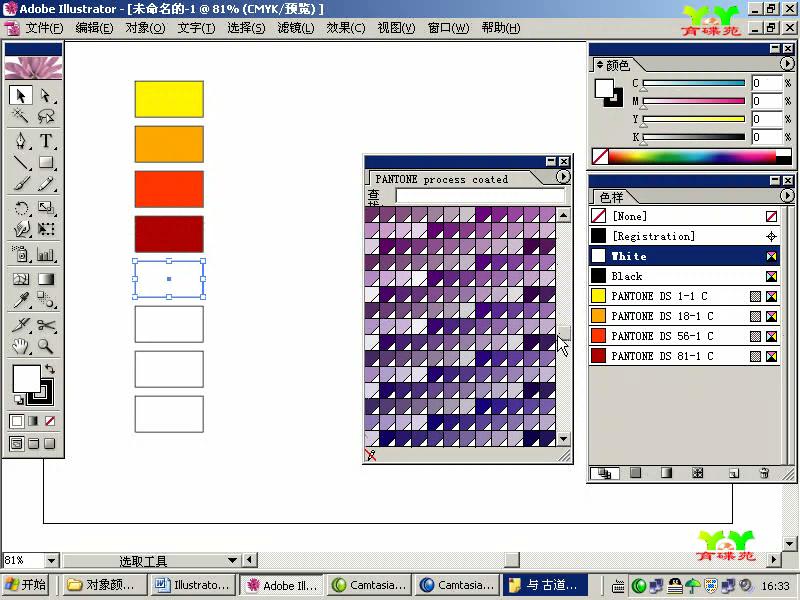The height and width of the screenshot is (600, 800).
Task: Select the Direct Selection tool
Action: [x=46, y=95]
